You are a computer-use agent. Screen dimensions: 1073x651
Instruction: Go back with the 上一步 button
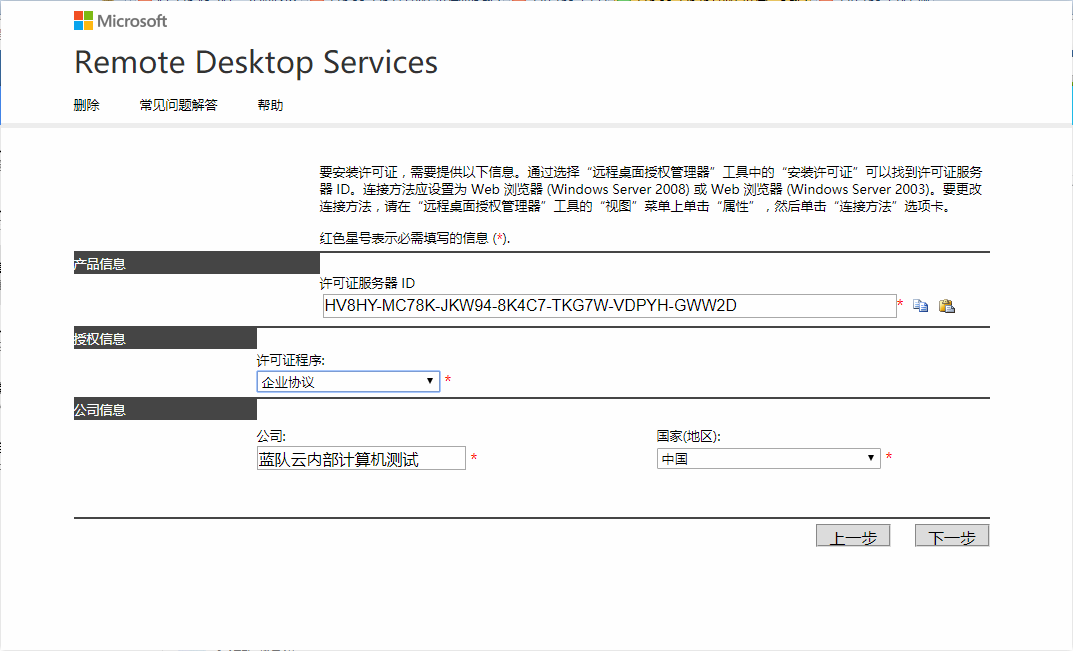click(852, 537)
